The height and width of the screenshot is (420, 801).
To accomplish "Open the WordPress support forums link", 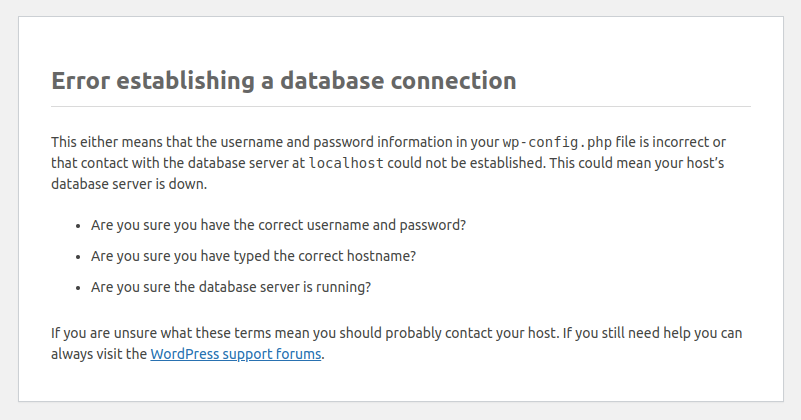I will [x=236, y=354].
